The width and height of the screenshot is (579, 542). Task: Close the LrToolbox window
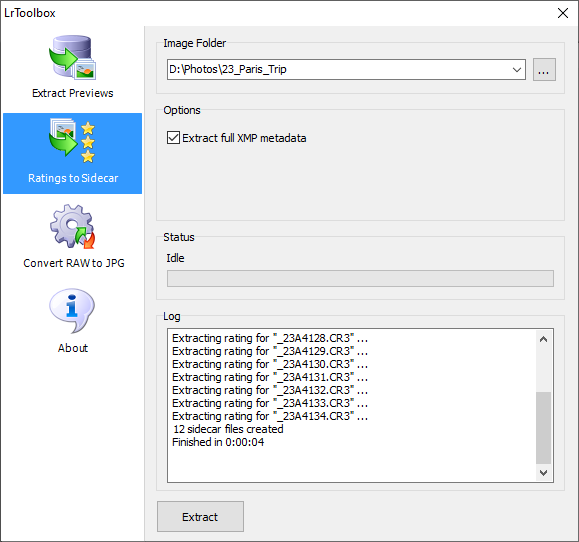[562, 13]
